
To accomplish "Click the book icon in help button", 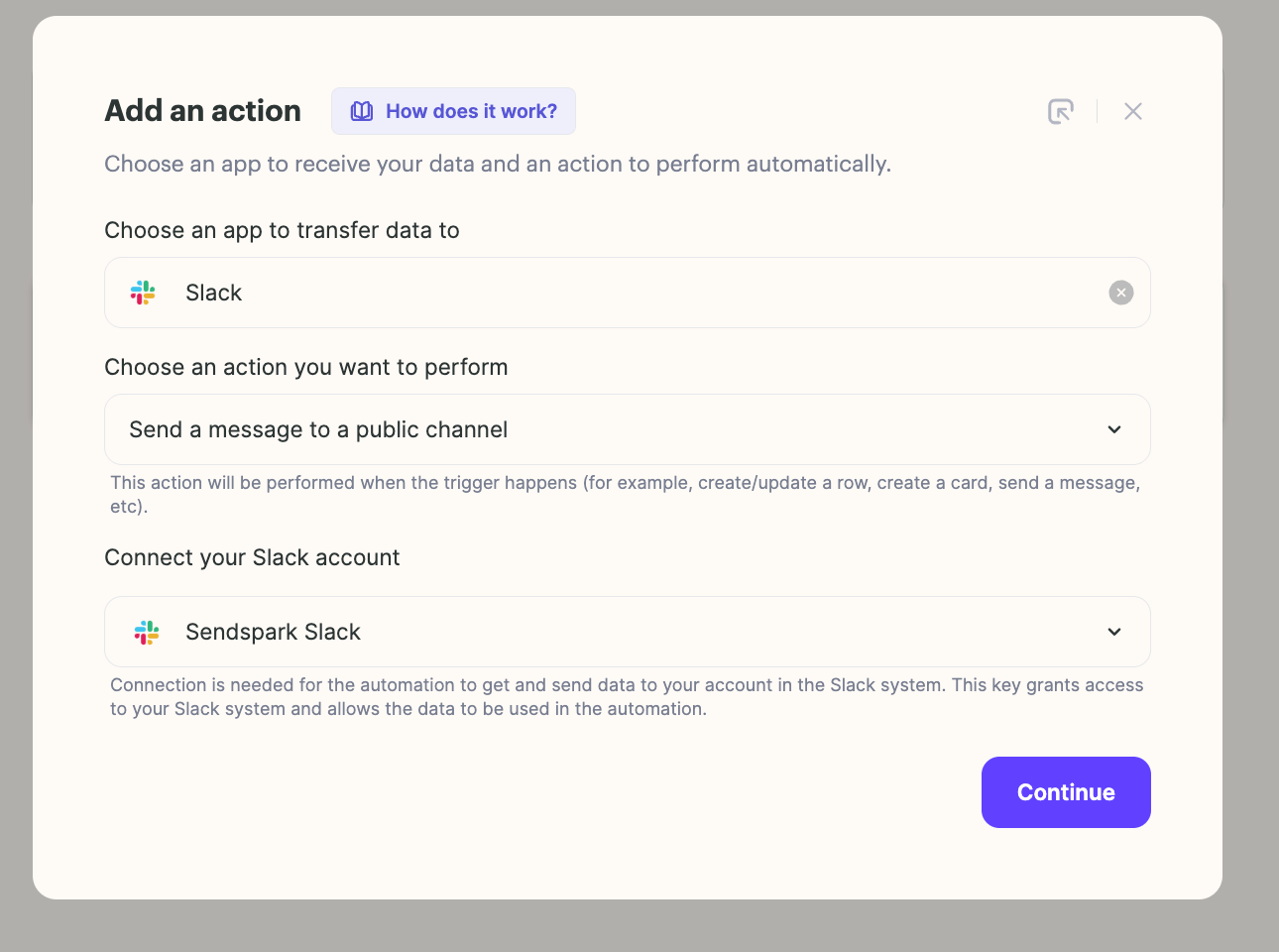I will (362, 111).
